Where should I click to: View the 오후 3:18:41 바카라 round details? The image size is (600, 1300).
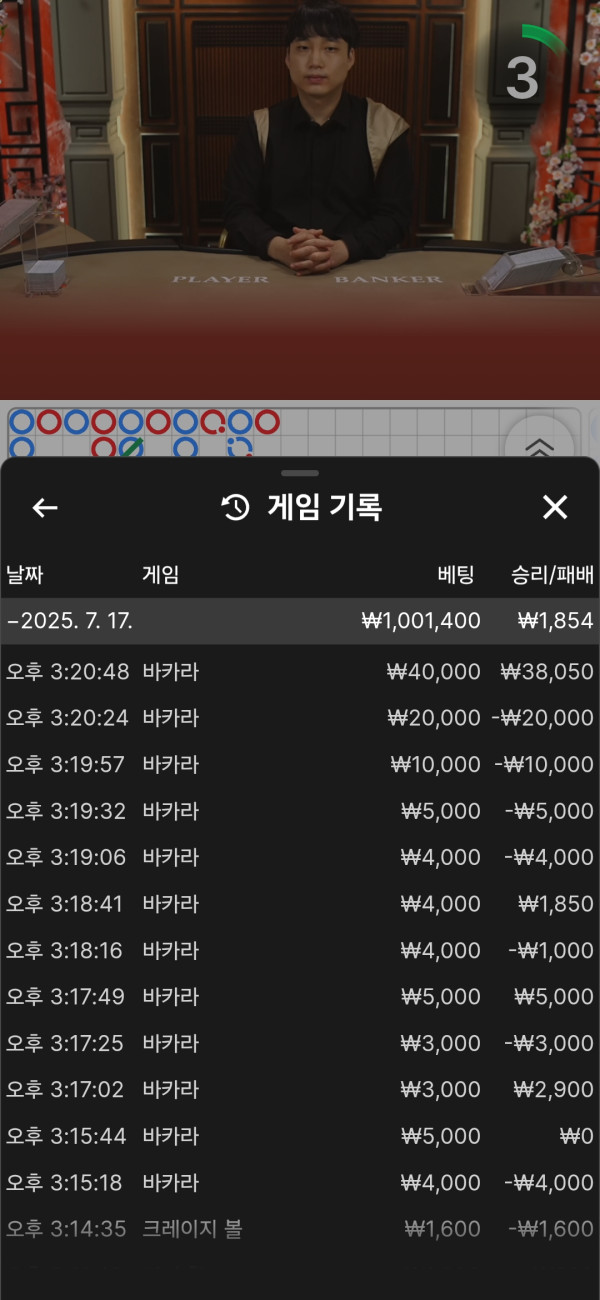coord(300,904)
